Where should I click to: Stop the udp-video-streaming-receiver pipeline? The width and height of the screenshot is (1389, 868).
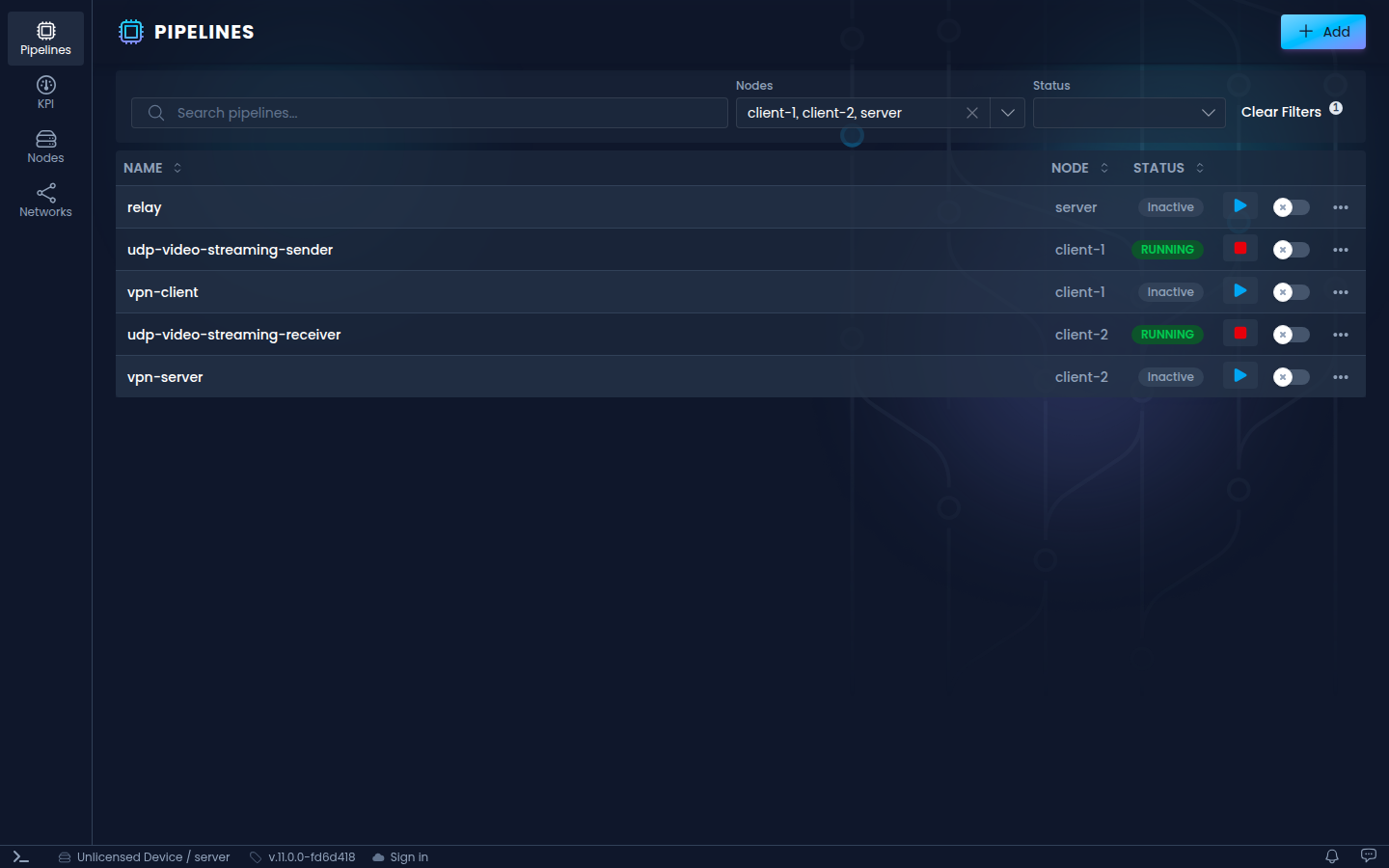tap(1240, 334)
